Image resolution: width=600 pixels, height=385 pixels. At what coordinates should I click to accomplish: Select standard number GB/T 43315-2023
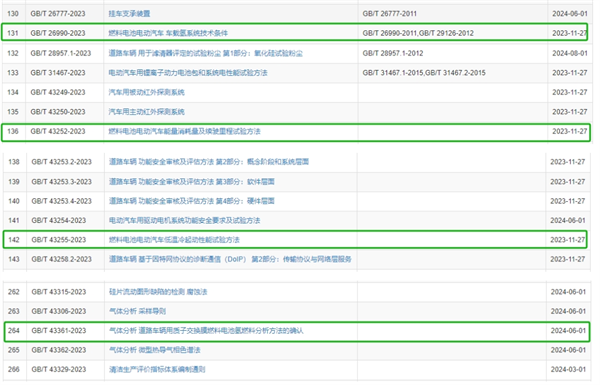59,292
